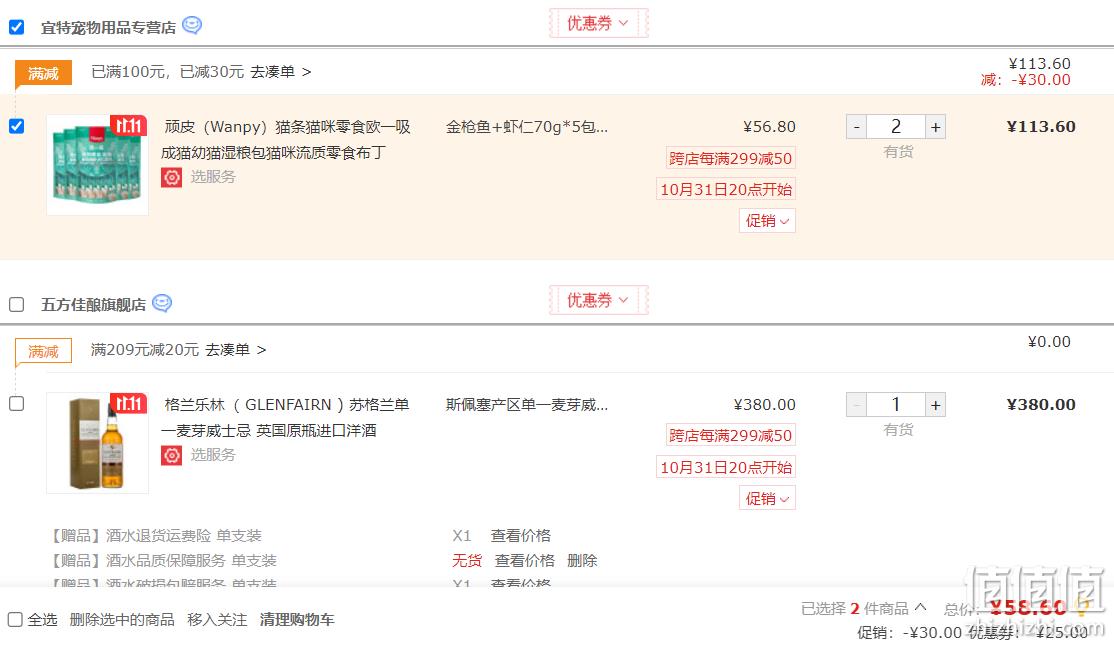Click the whisky quantity input field
1114x645 pixels.
[x=895, y=405]
